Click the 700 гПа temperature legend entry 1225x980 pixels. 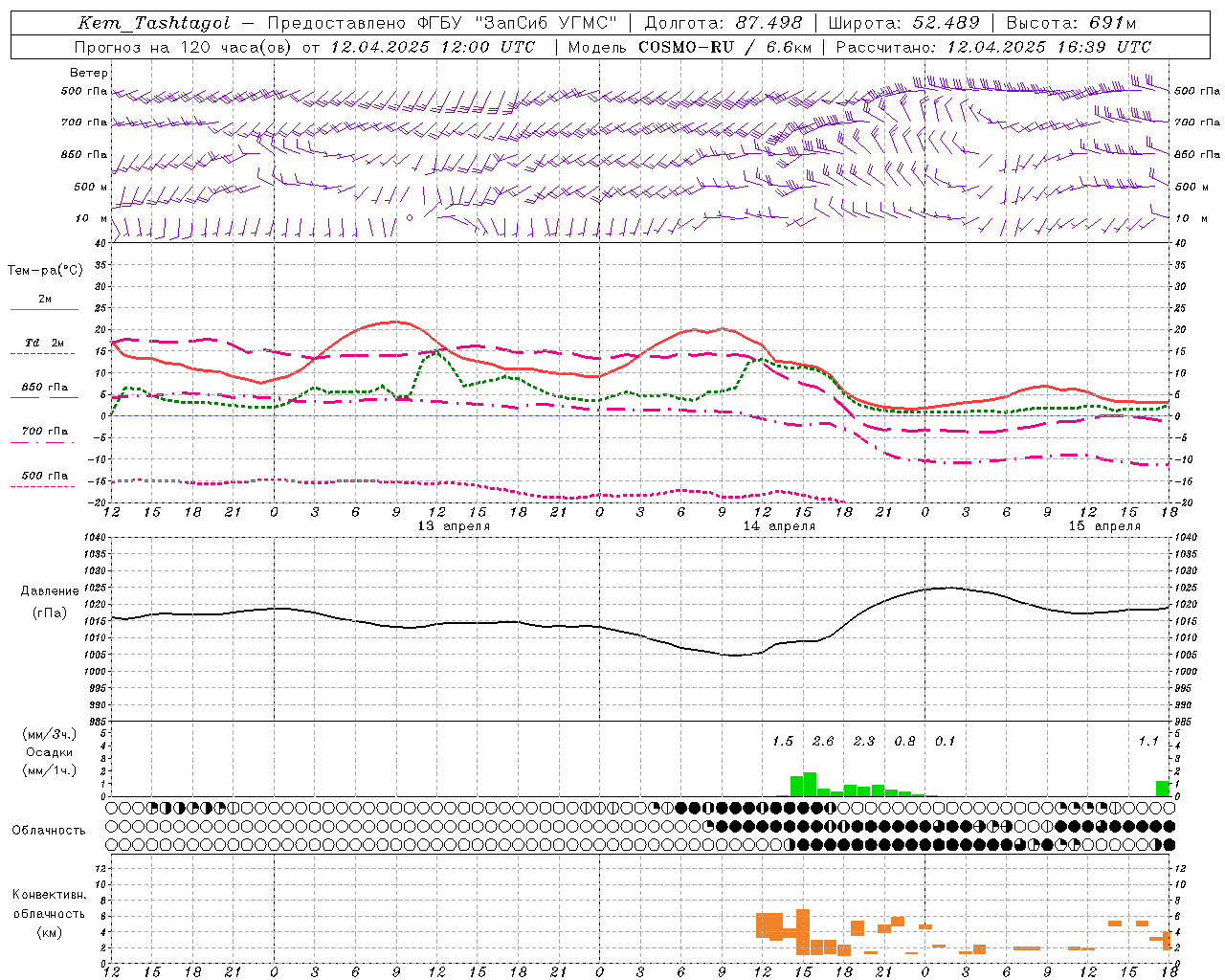[x=45, y=431]
